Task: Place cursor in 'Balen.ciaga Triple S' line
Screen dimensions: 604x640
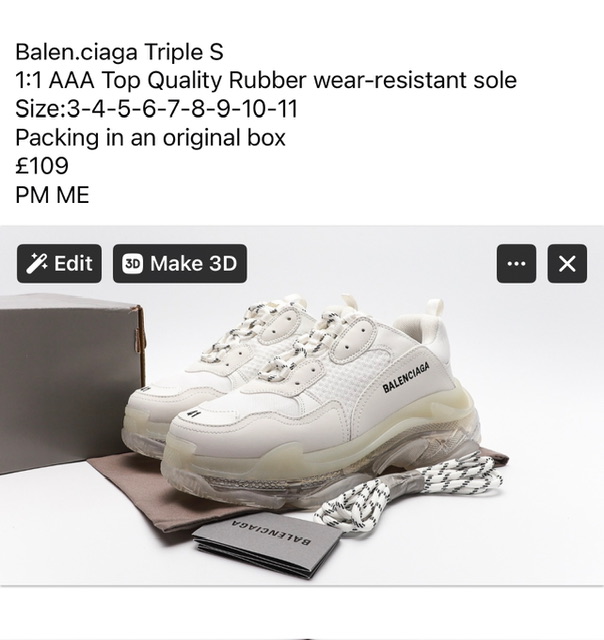Action: [x=119, y=52]
